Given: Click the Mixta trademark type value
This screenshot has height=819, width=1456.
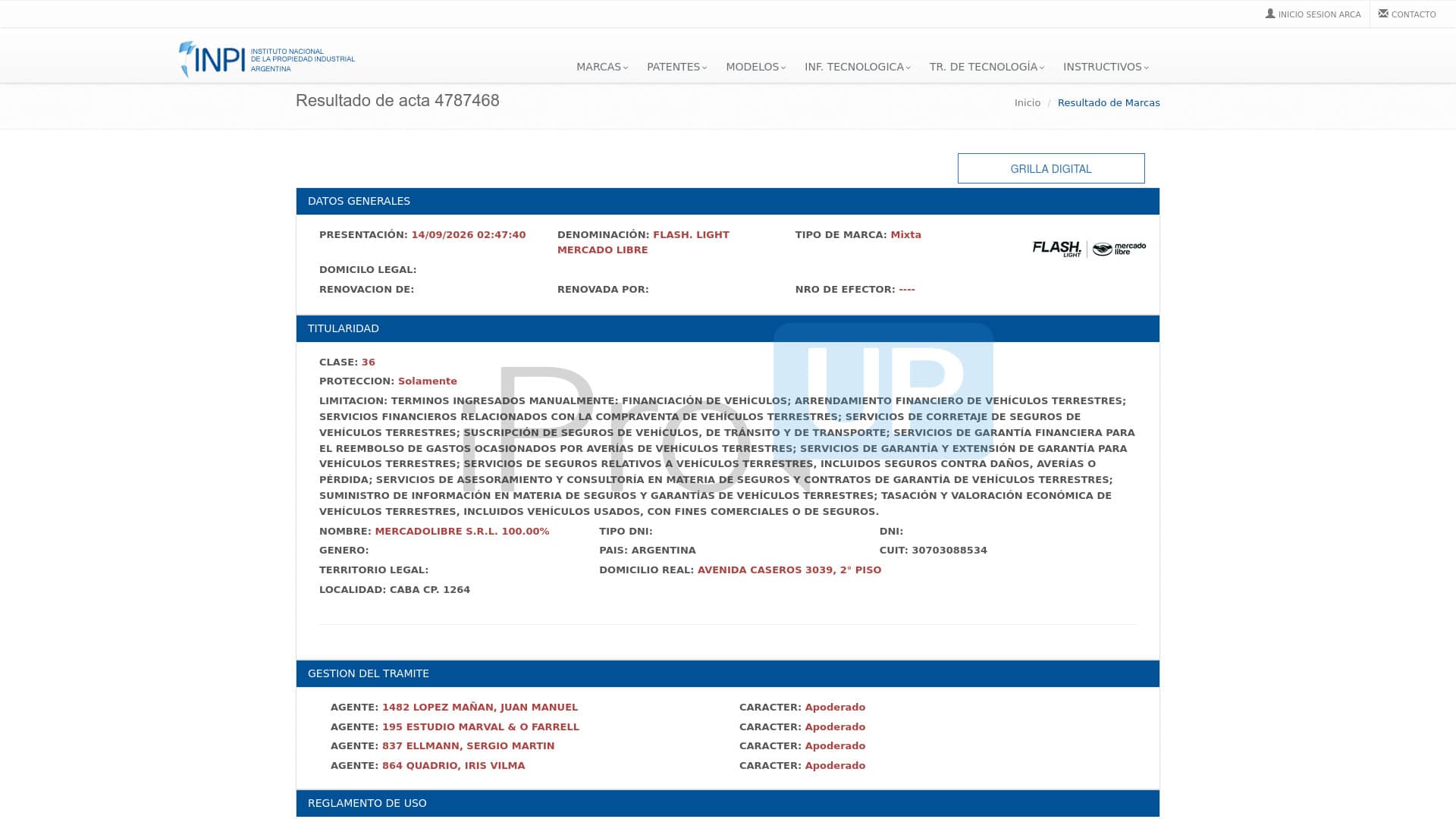Looking at the screenshot, I should click(x=905, y=235).
